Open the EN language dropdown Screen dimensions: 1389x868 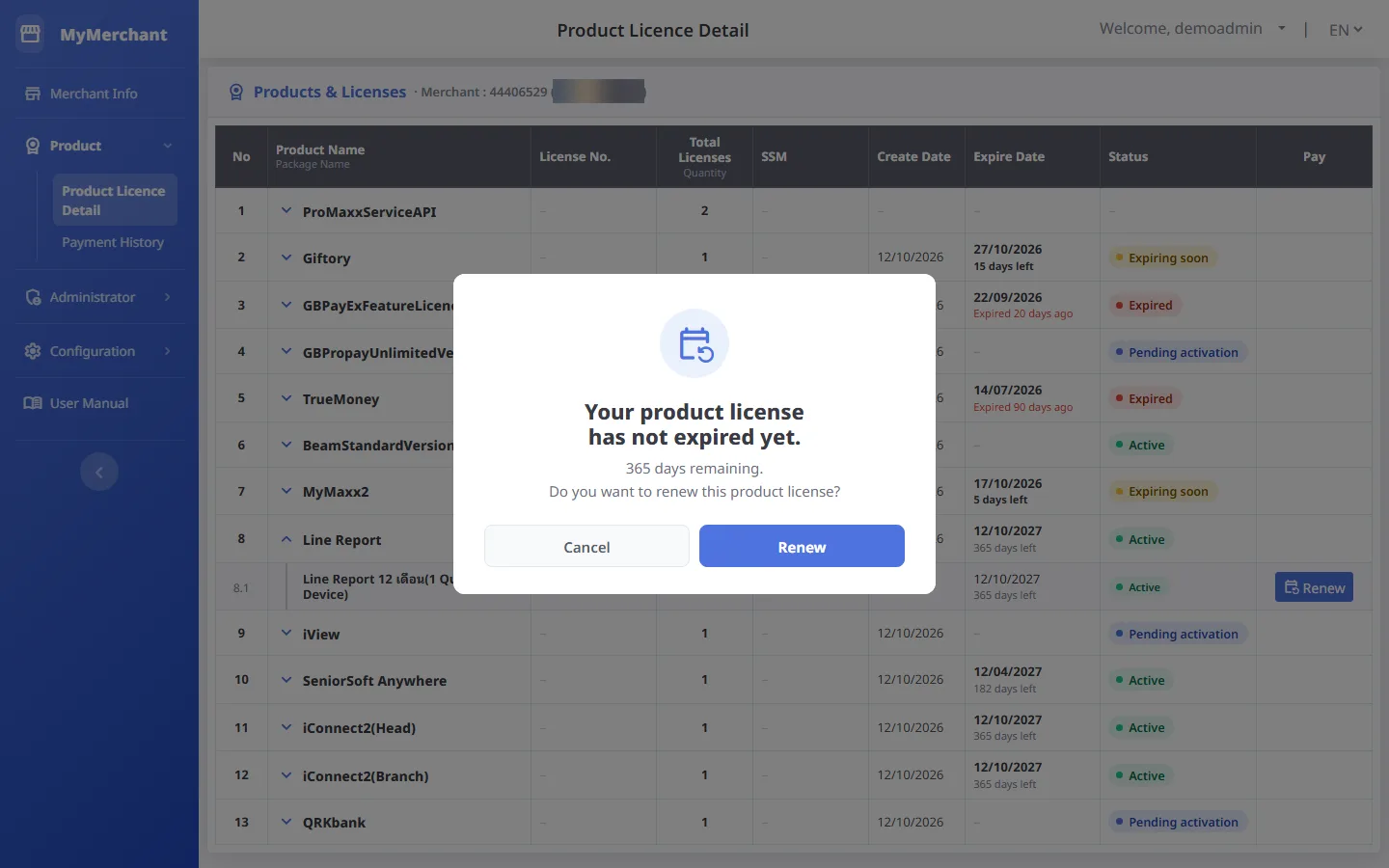[x=1346, y=30]
